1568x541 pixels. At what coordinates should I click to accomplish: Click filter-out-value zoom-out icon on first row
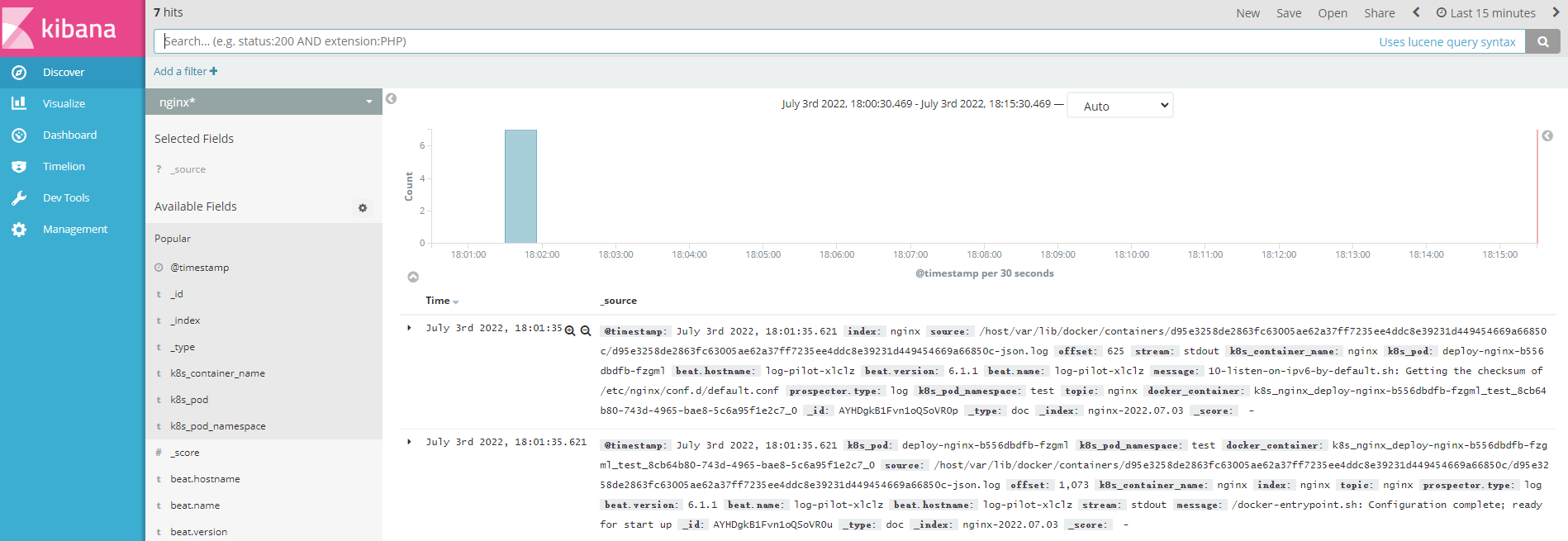click(x=586, y=330)
